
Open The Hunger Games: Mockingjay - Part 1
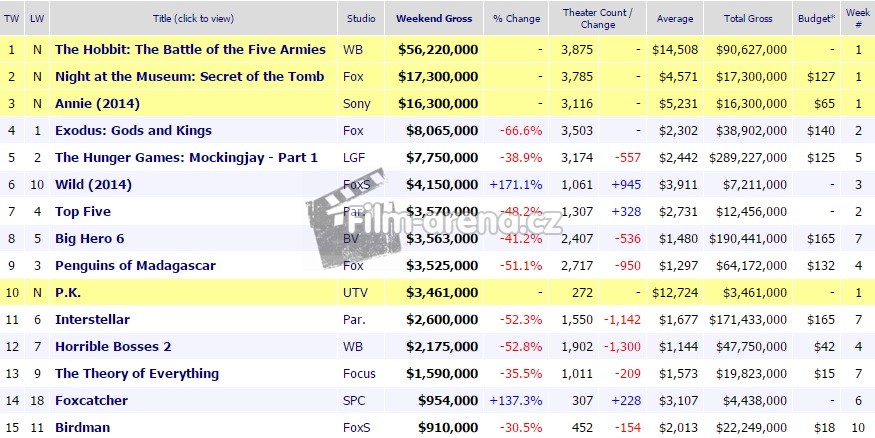tap(186, 157)
